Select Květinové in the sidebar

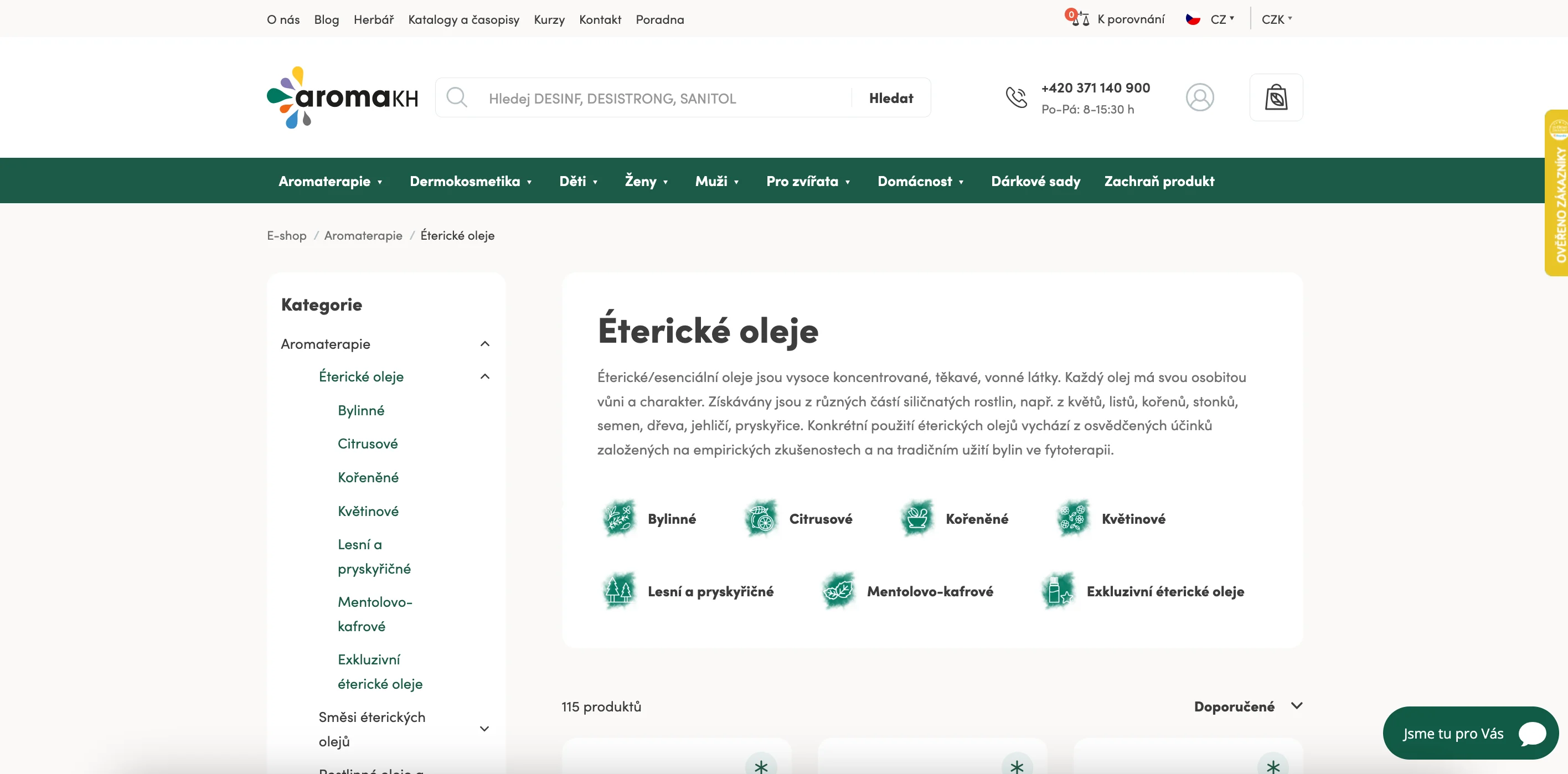(x=368, y=511)
